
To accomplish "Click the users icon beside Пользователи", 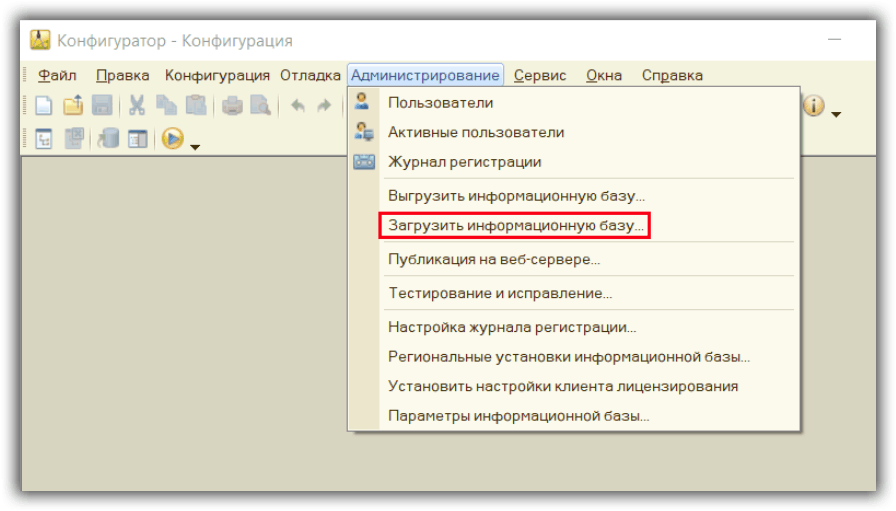I will pyautogui.click(x=363, y=102).
